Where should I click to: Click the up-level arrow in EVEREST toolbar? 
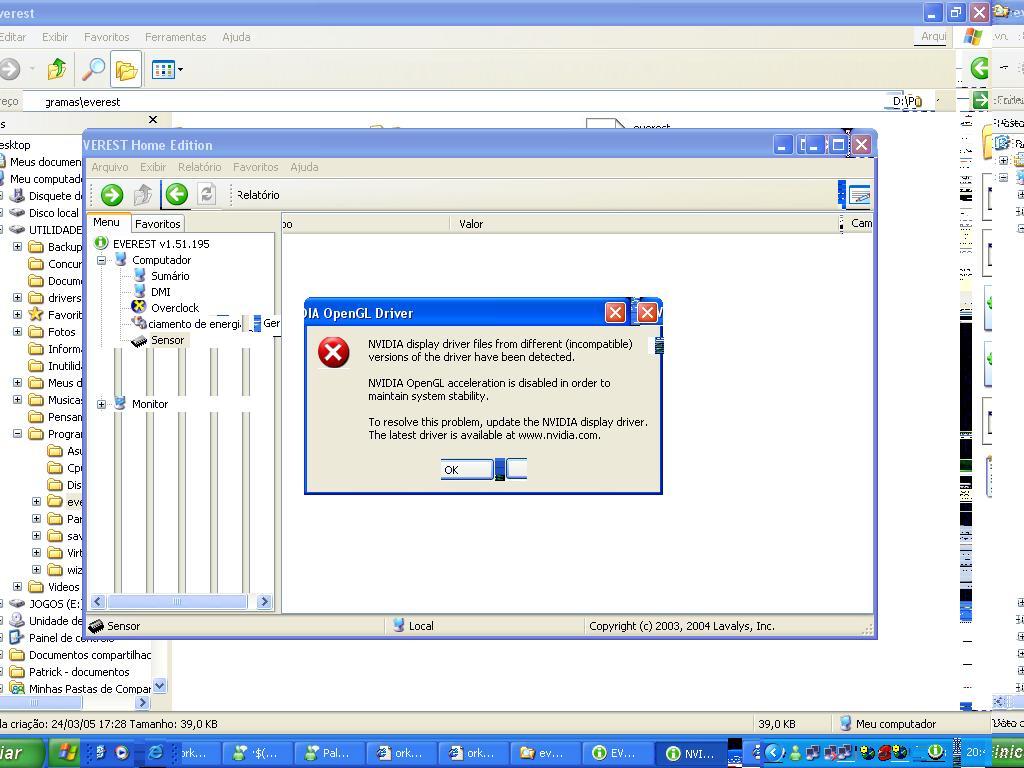click(x=143, y=195)
